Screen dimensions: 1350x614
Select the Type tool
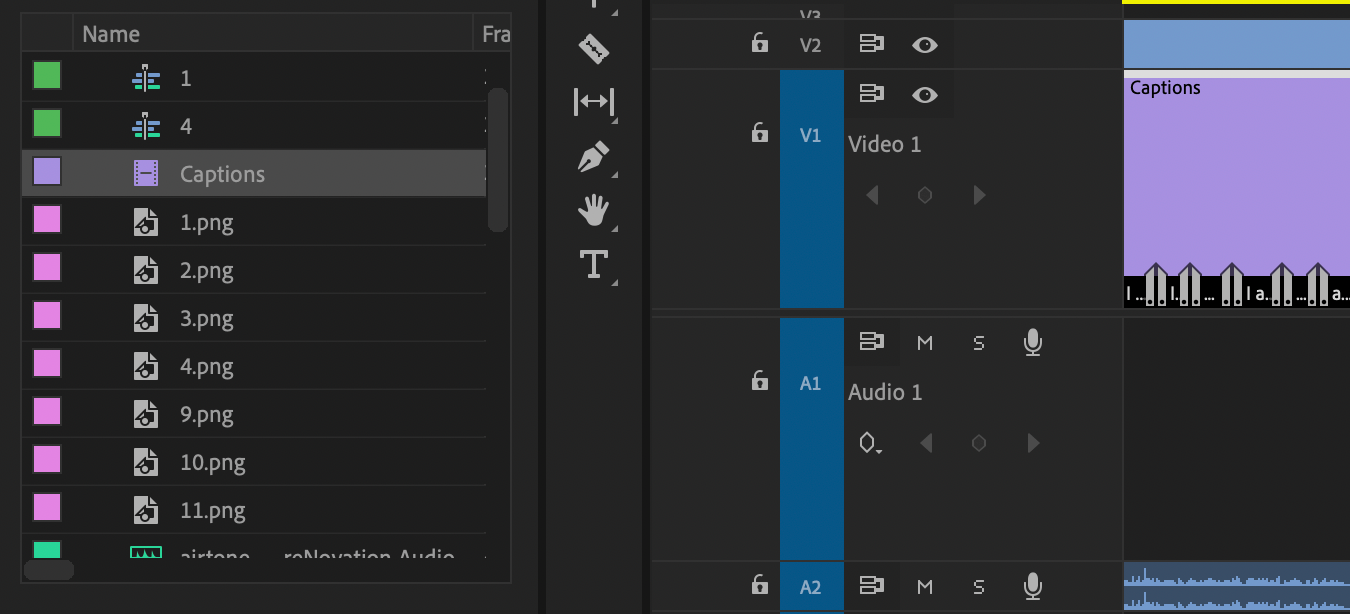[594, 264]
